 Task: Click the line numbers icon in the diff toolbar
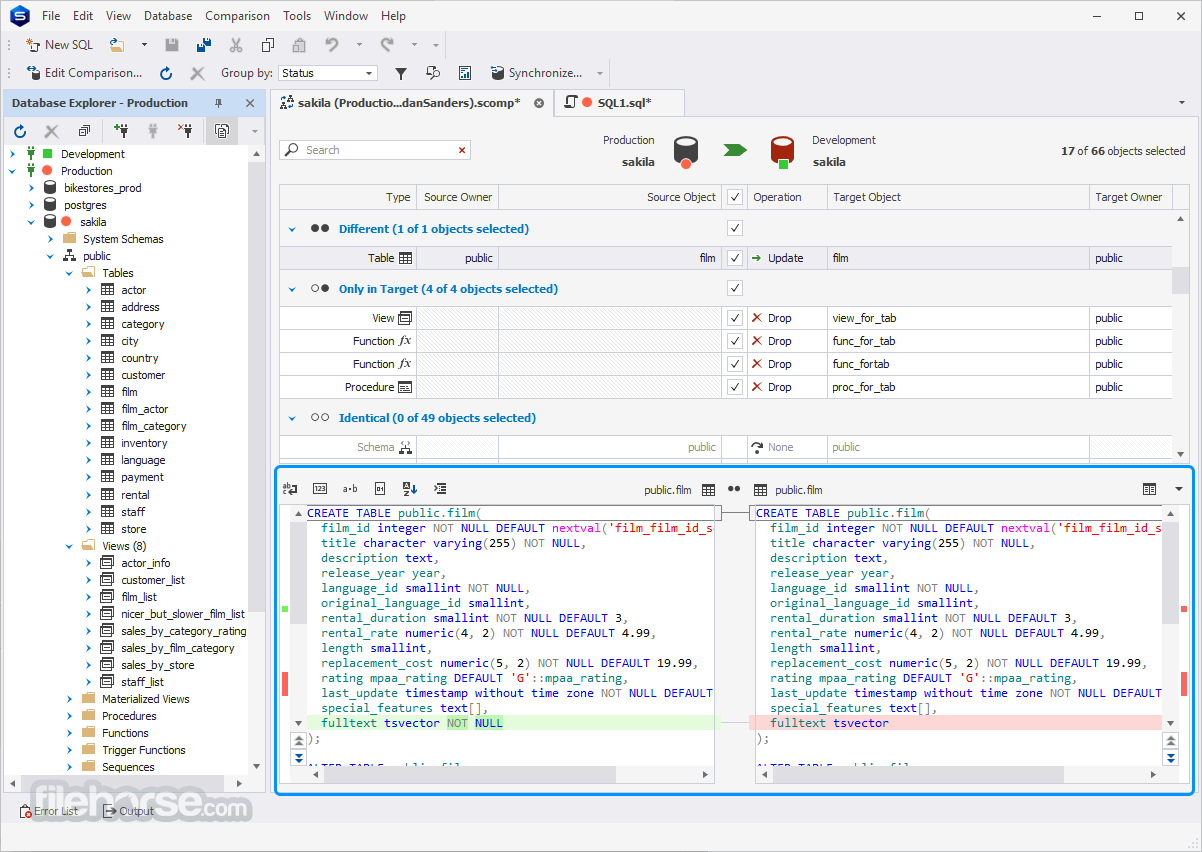320,489
